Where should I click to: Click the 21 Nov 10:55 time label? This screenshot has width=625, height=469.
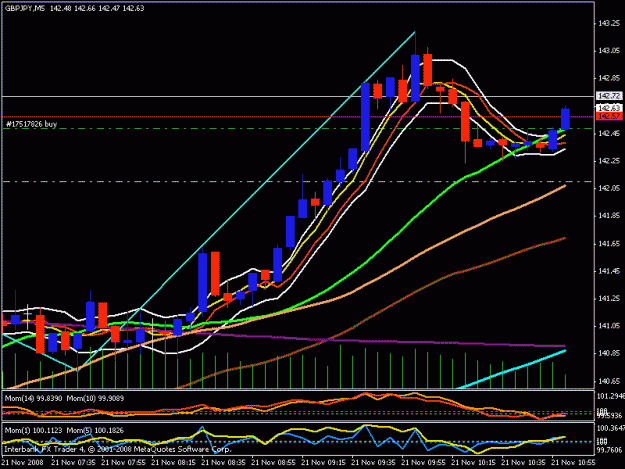[574, 463]
